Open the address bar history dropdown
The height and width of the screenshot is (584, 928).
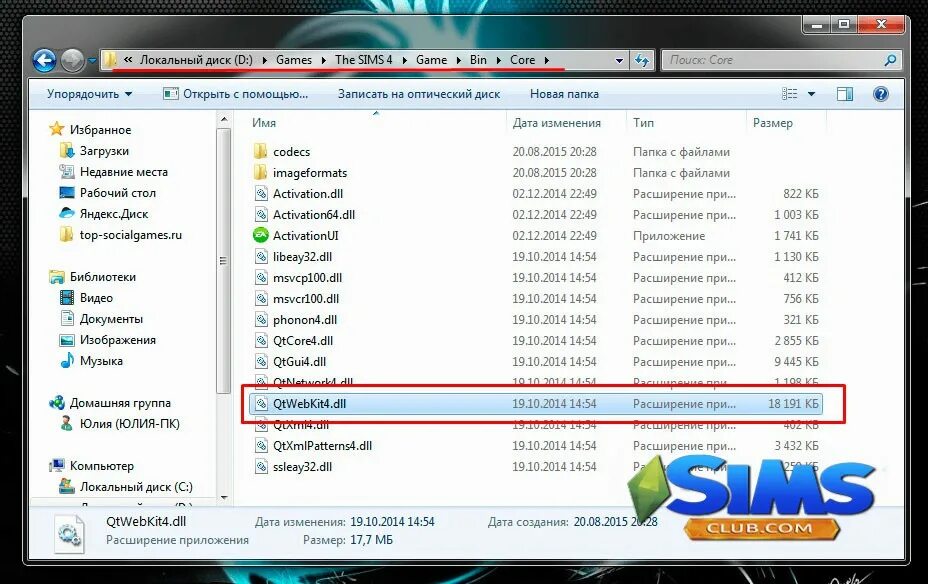tap(619, 60)
